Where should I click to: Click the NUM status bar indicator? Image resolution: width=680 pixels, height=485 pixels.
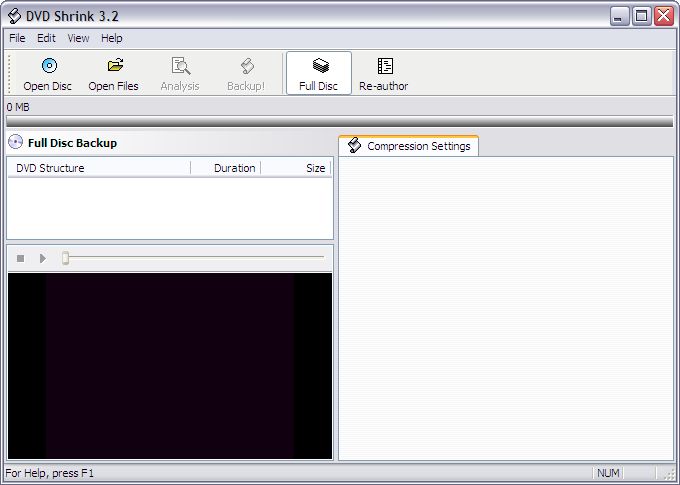click(x=608, y=473)
